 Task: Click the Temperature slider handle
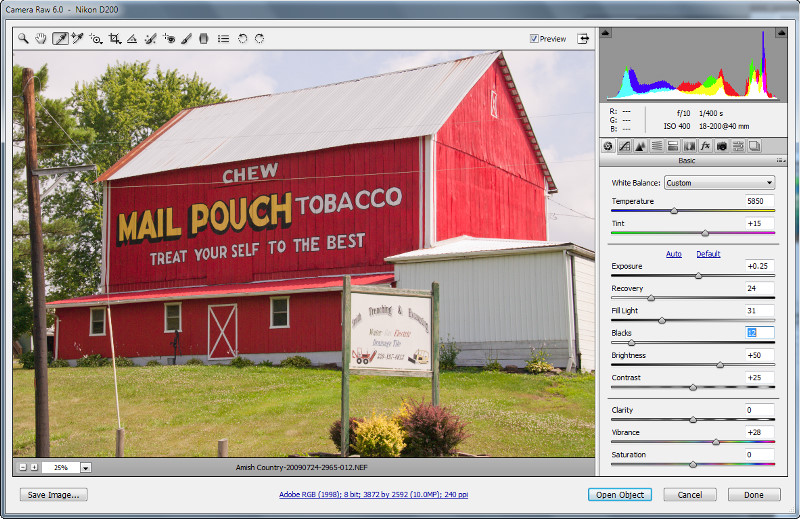(674, 210)
